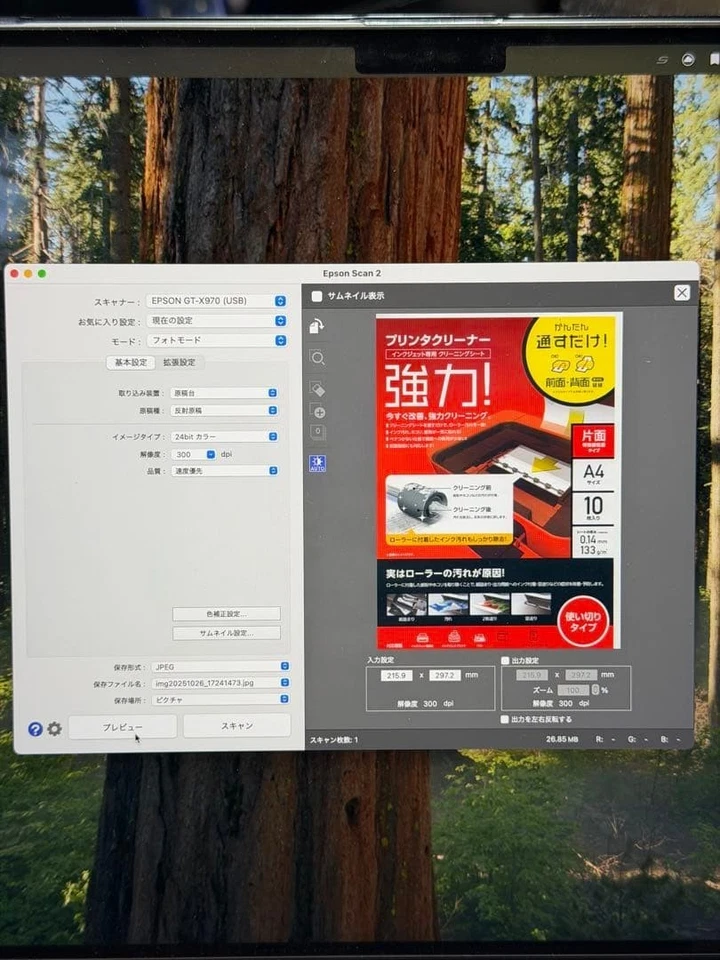Image resolution: width=720 pixels, height=960 pixels.
Task: Click the add marquee plus icon
Action: [318, 411]
